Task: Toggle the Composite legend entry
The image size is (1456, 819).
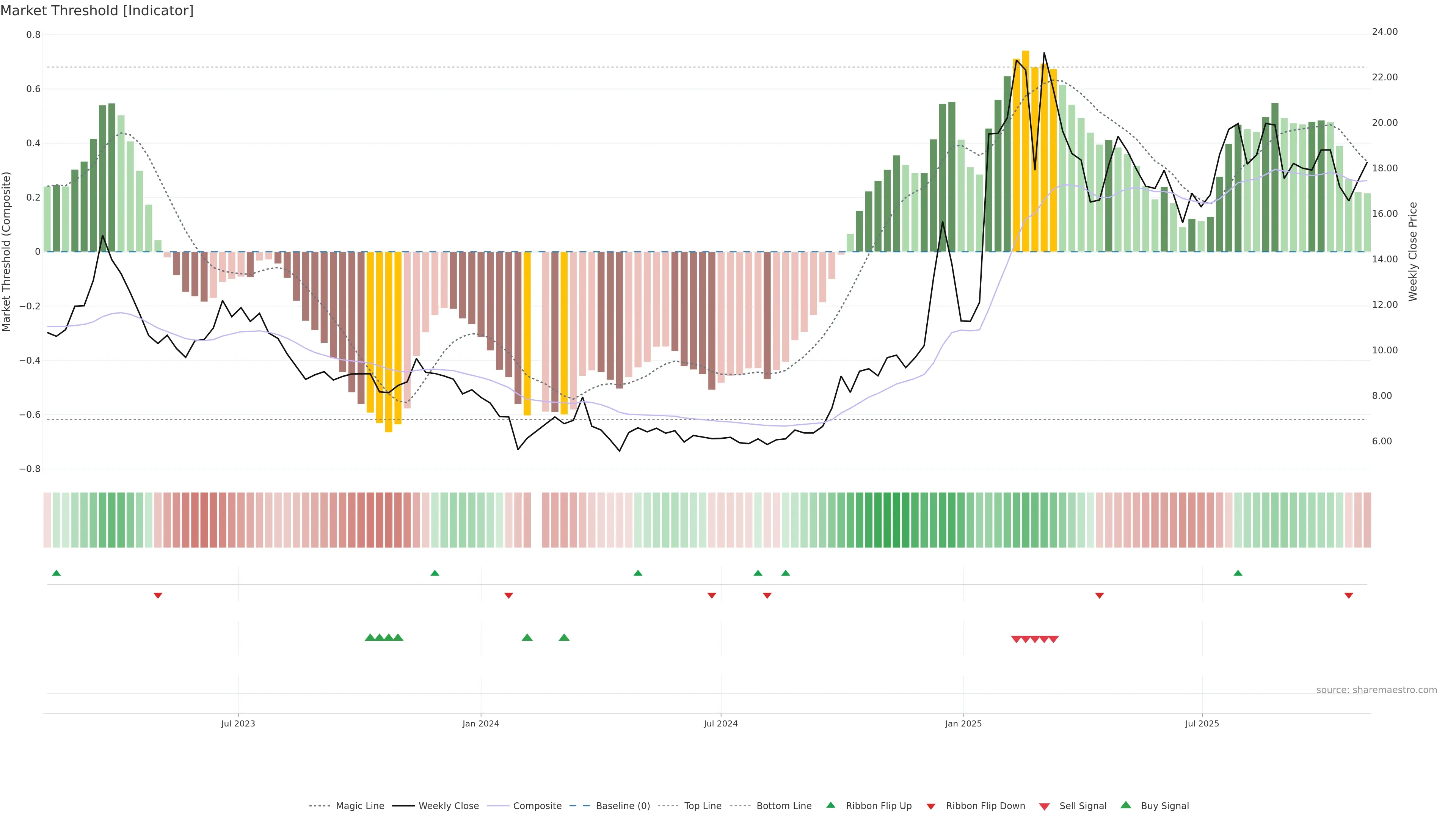Action: coord(537,806)
